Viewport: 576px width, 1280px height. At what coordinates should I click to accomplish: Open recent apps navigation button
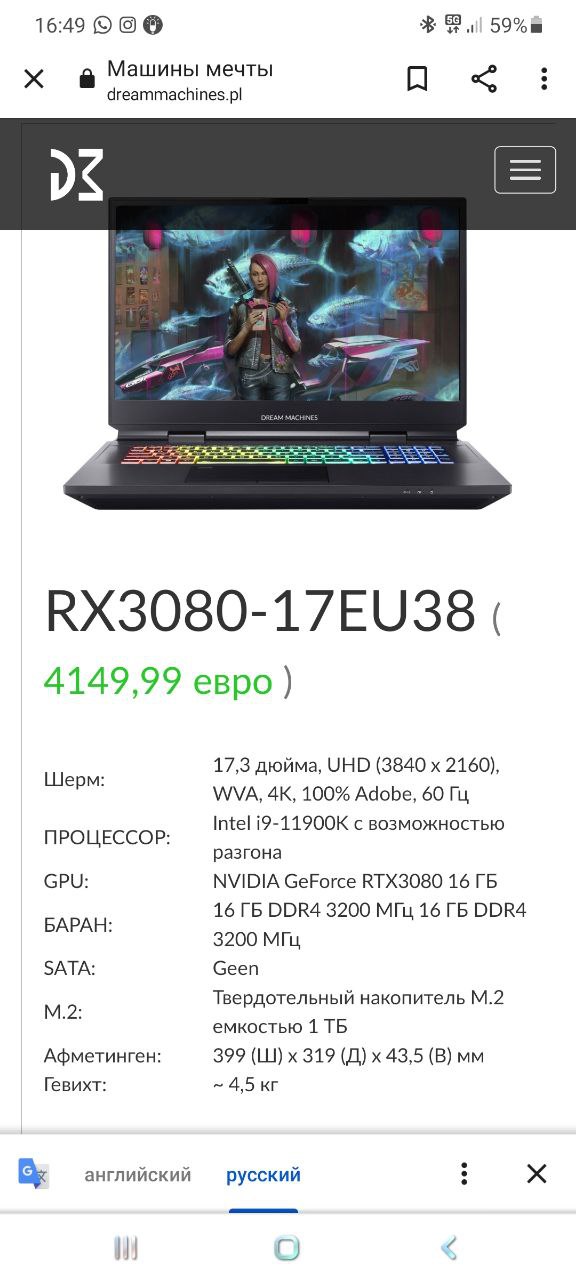(125, 1247)
